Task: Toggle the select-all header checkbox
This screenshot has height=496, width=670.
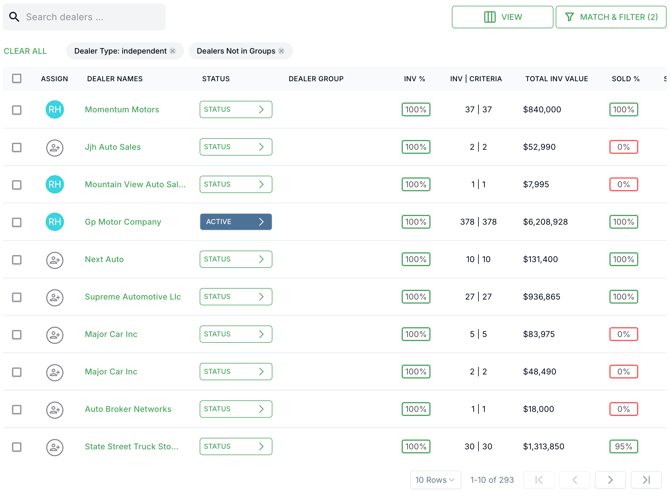Action: pyautogui.click(x=17, y=79)
